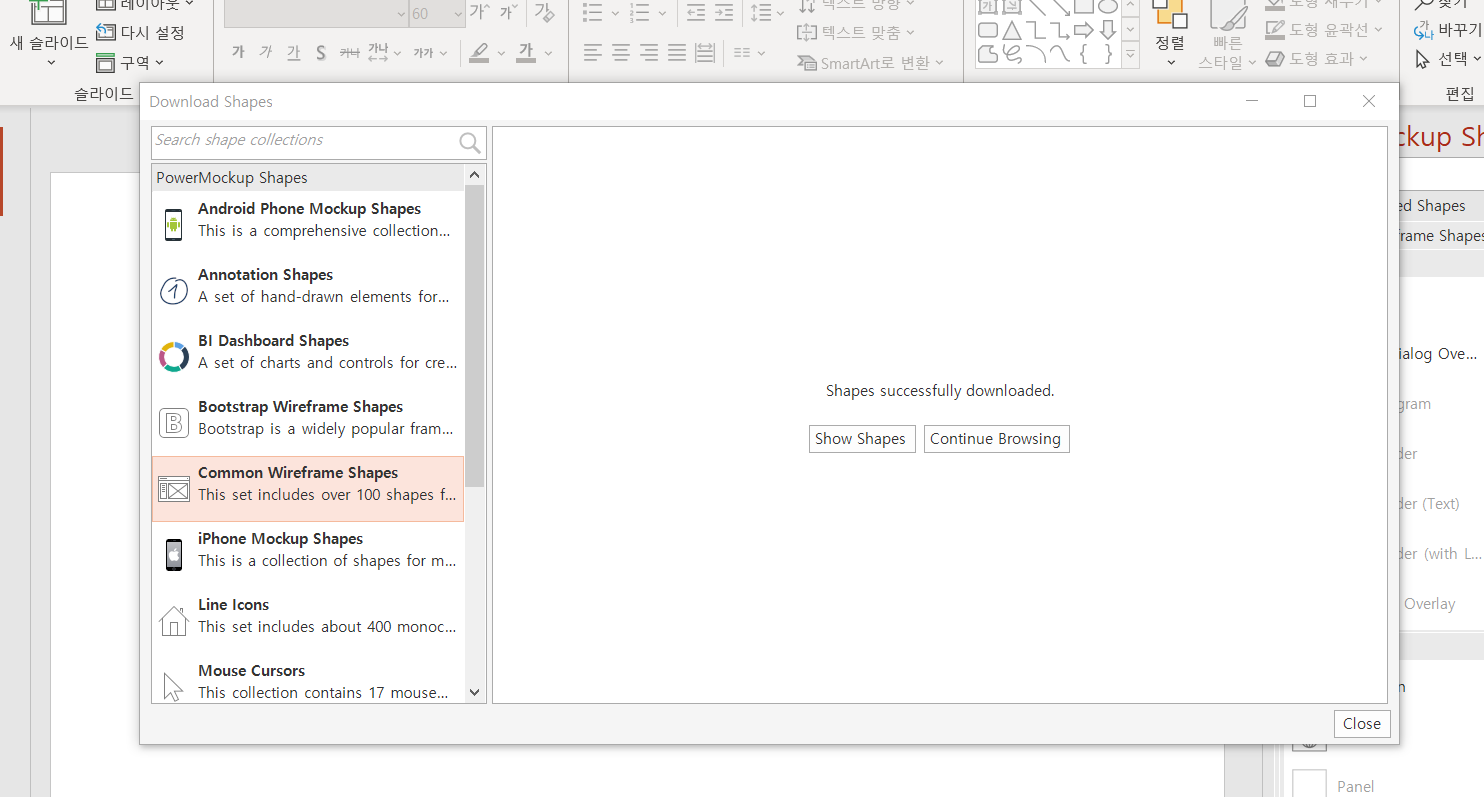Screen dimensions: 1484x797
Task: Click the iPhone mockup icon
Action: click(x=174, y=555)
